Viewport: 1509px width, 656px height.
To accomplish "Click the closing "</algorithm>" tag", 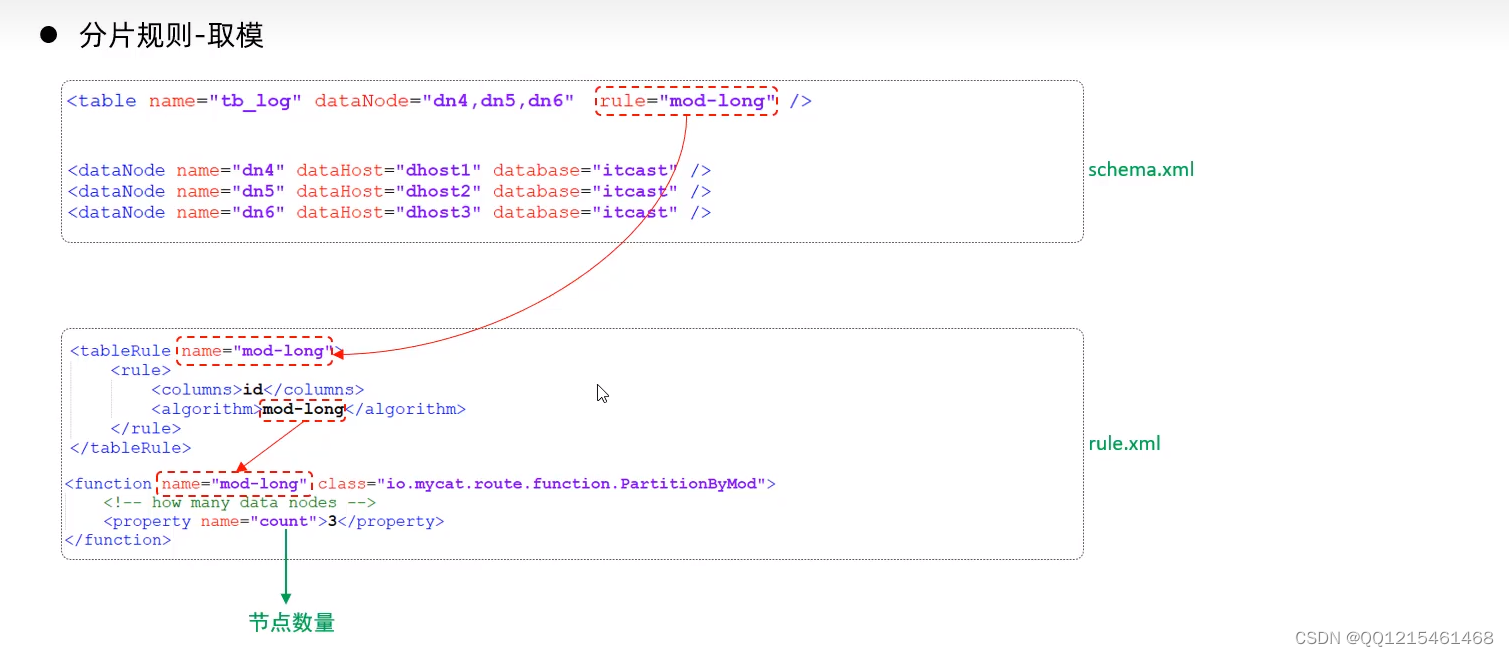I will [x=406, y=409].
